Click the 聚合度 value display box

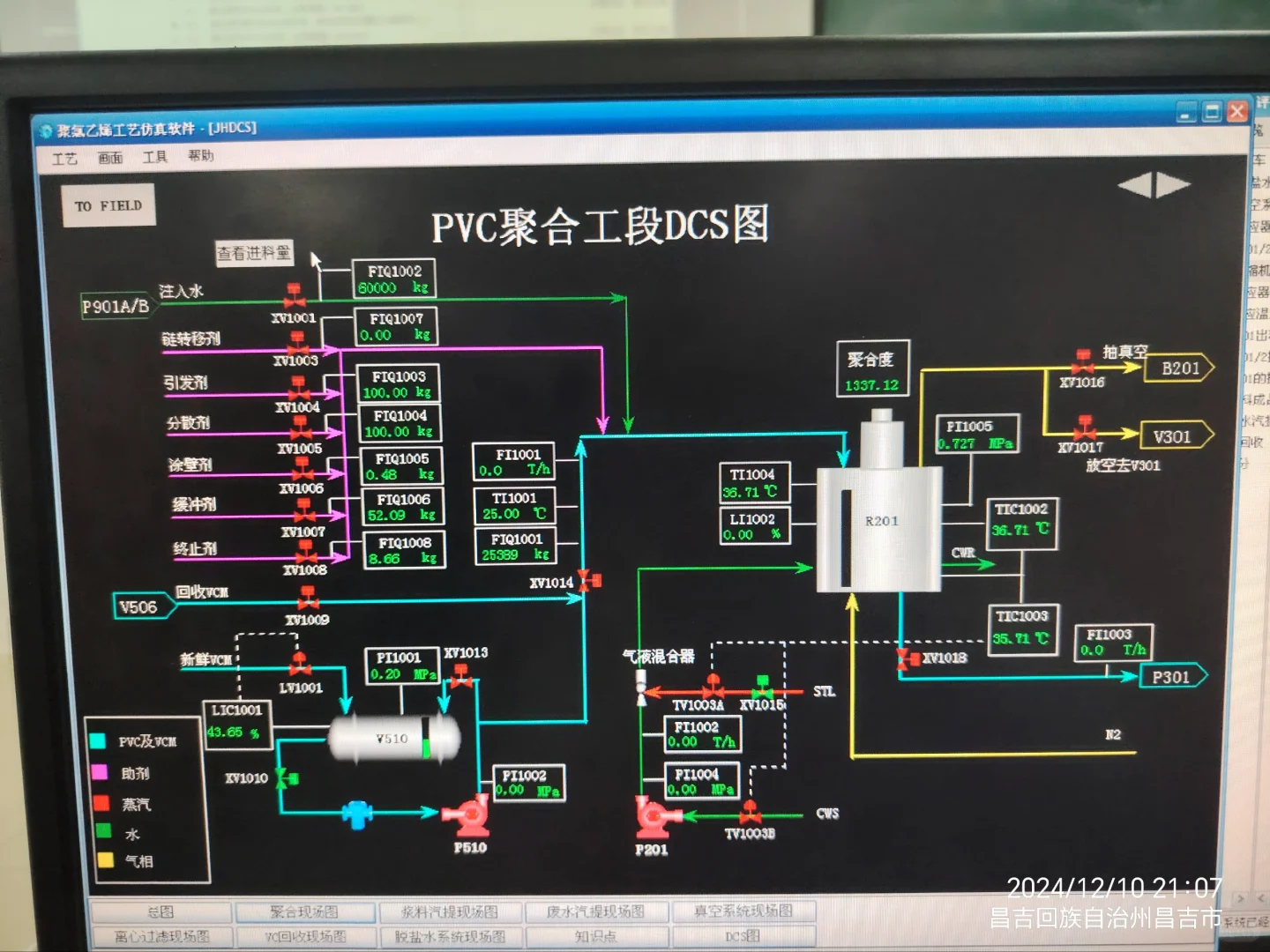pos(871,372)
